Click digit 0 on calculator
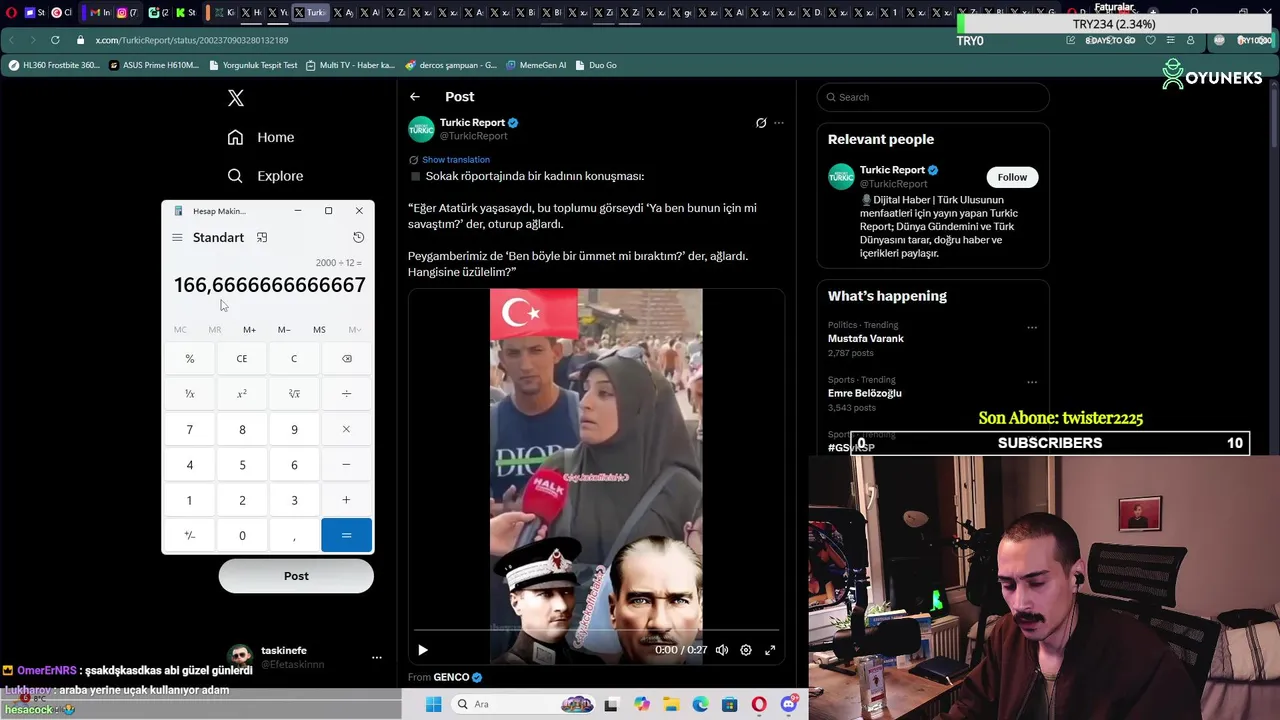Viewport: 1280px width, 720px height. click(242, 536)
